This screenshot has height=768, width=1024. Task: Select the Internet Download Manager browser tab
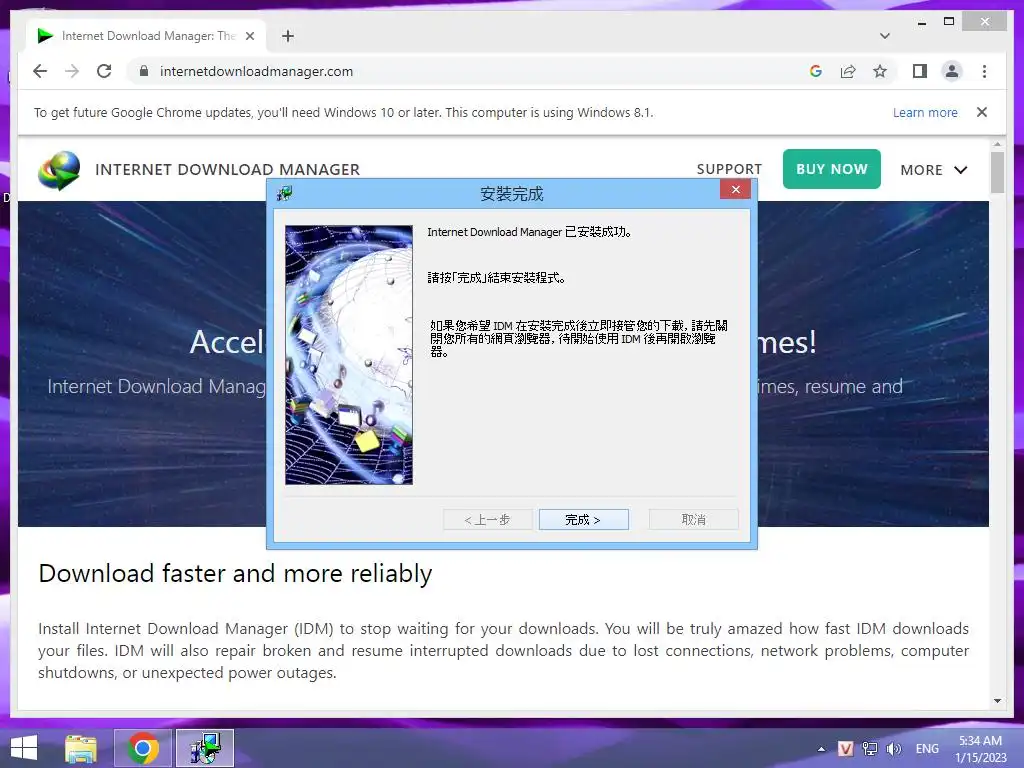click(x=146, y=36)
